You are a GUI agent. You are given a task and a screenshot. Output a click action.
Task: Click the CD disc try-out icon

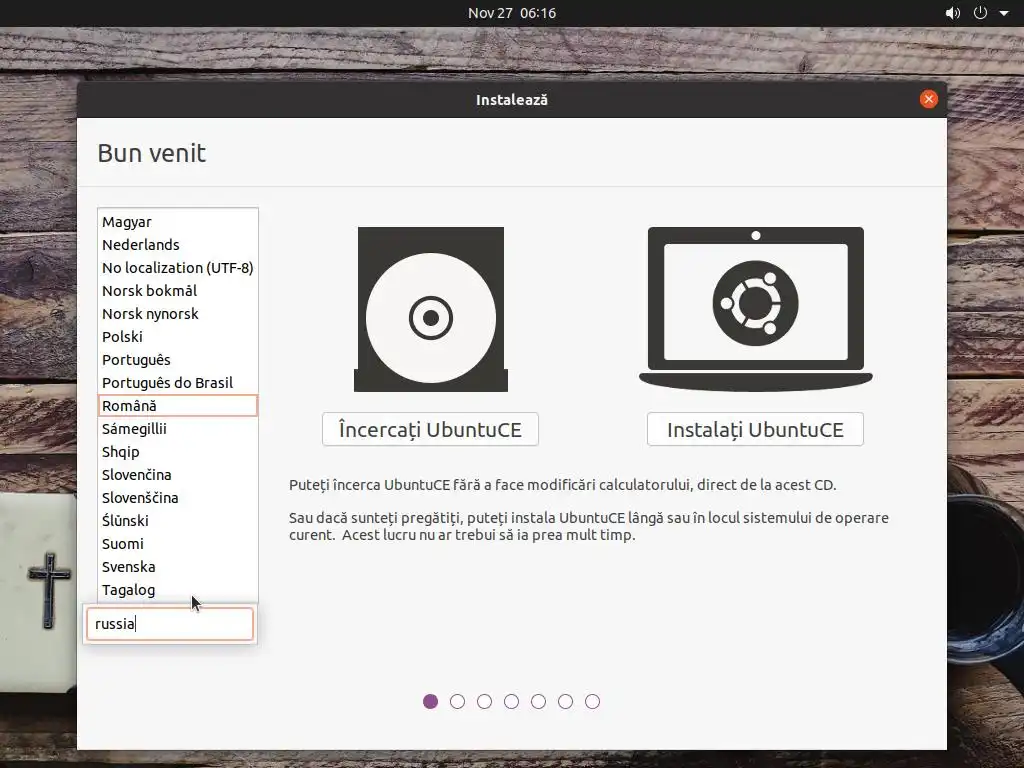pyautogui.click(x=430, y=309)
